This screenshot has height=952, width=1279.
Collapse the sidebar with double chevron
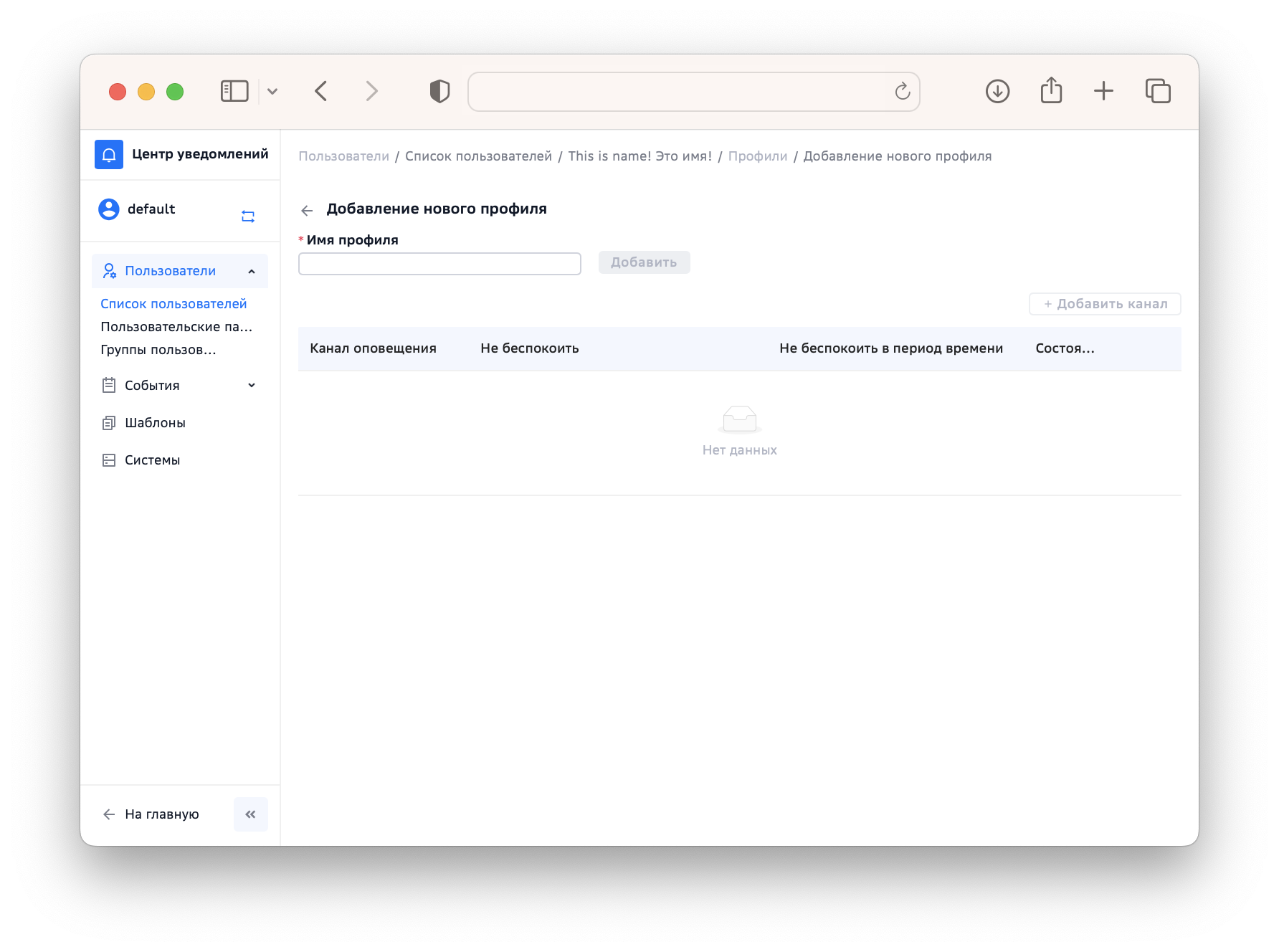[251, 814]
